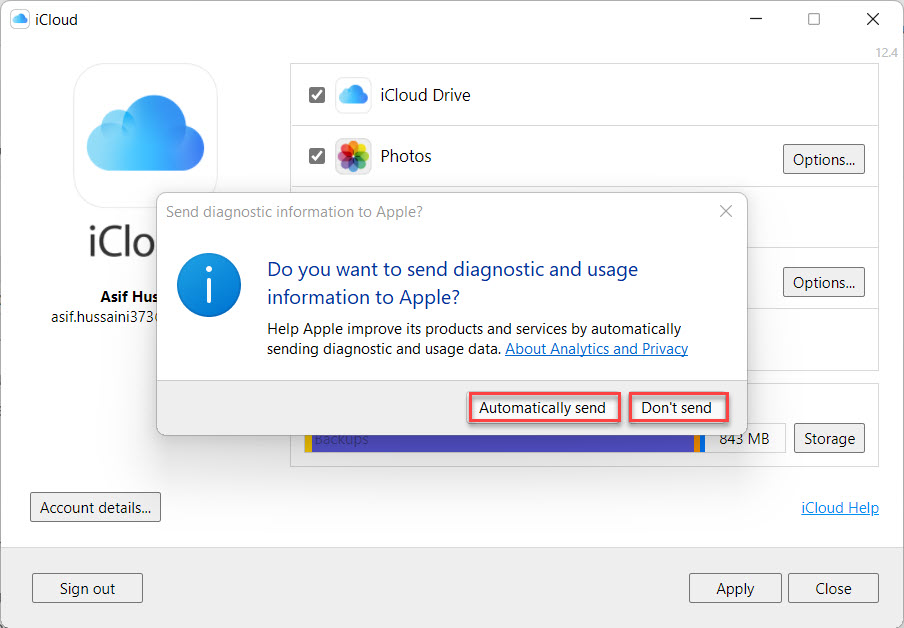The width and height of the screenshot is (904, 628).
Task: Open About Analytics and Privacy link
Action: pos(596,349)
